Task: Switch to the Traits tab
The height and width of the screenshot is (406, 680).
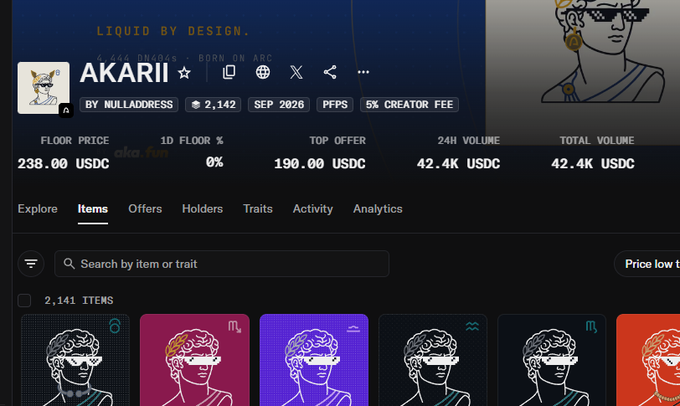Action: pos(258,209)
